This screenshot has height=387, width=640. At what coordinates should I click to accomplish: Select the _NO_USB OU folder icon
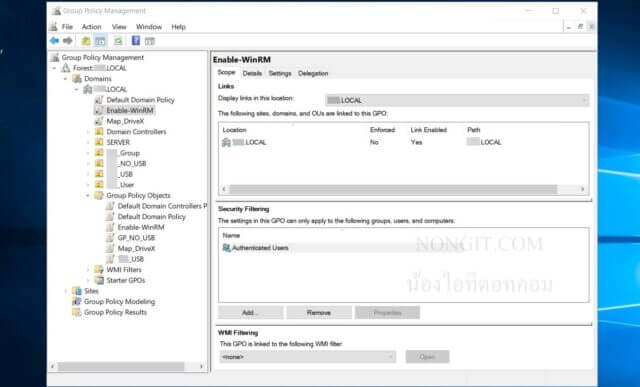[99, 163]
